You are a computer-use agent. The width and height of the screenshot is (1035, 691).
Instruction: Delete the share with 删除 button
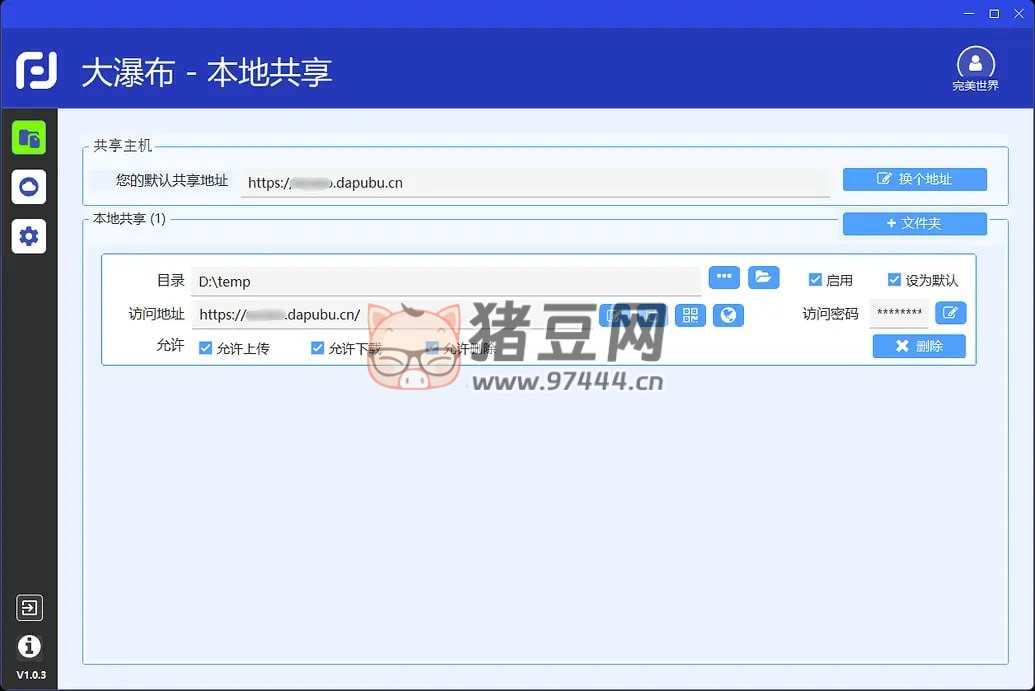[919, 346]
